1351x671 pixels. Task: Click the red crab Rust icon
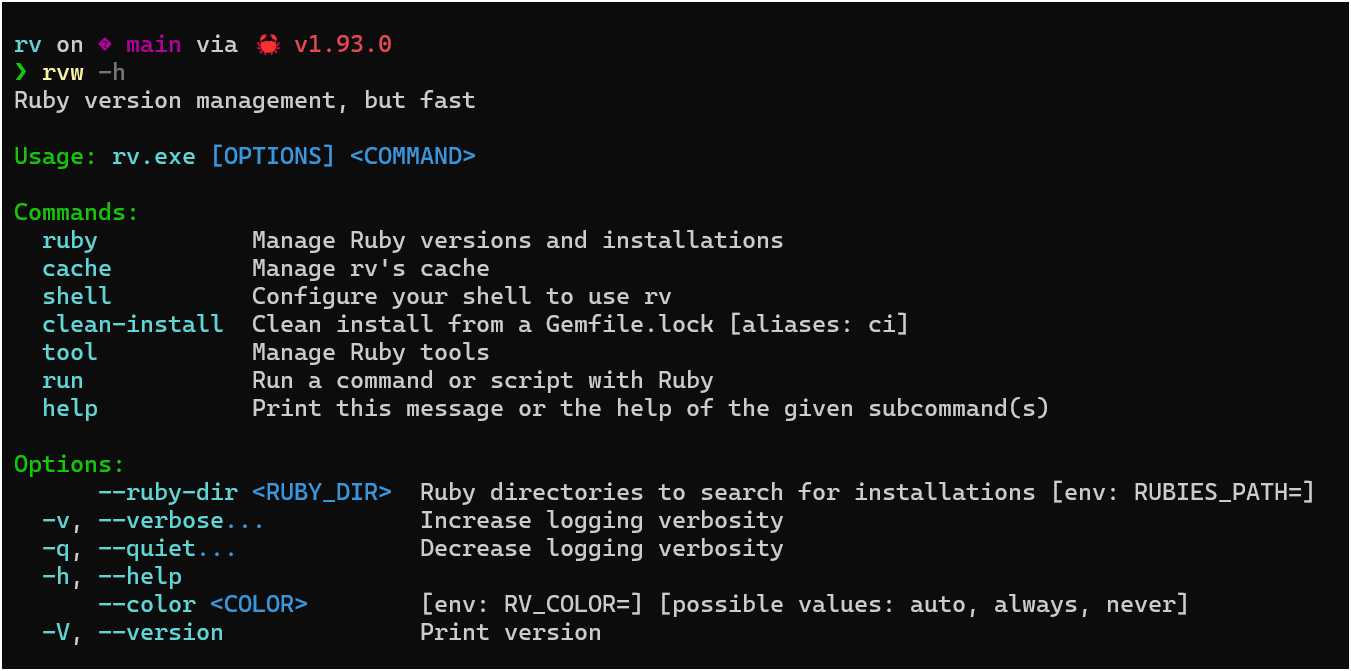[267, 45]
